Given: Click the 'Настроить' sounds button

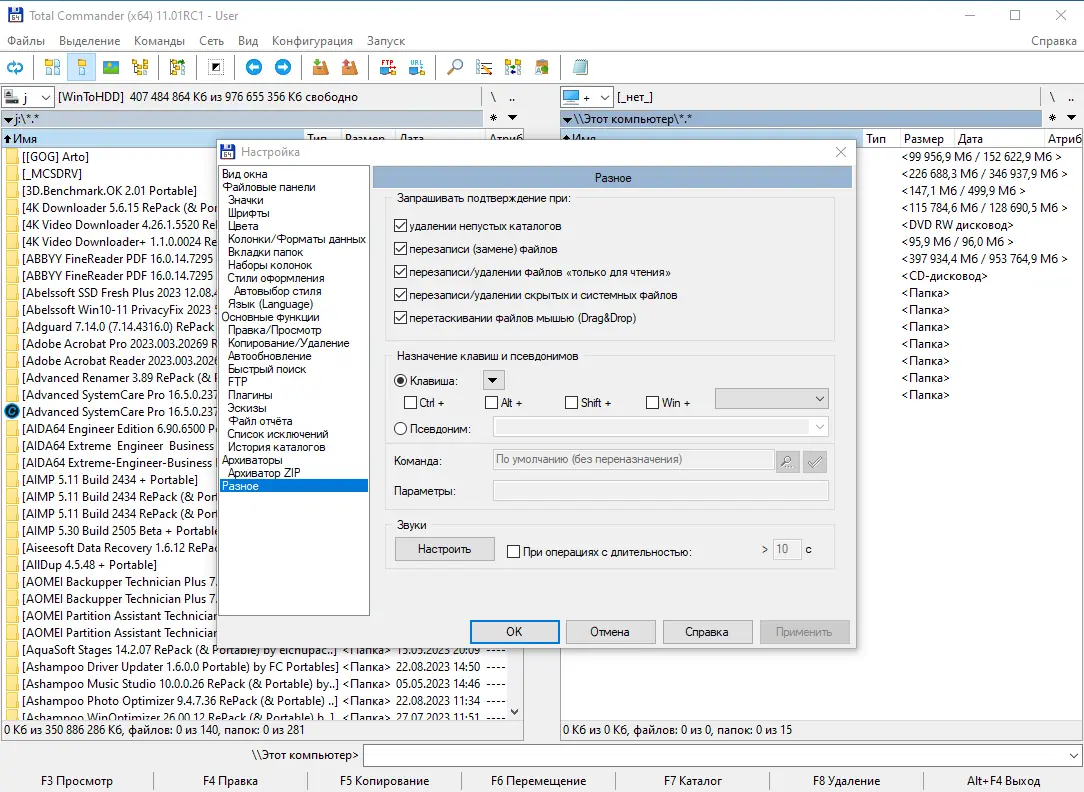Looking at the screenshot, I should pos(445,549).
